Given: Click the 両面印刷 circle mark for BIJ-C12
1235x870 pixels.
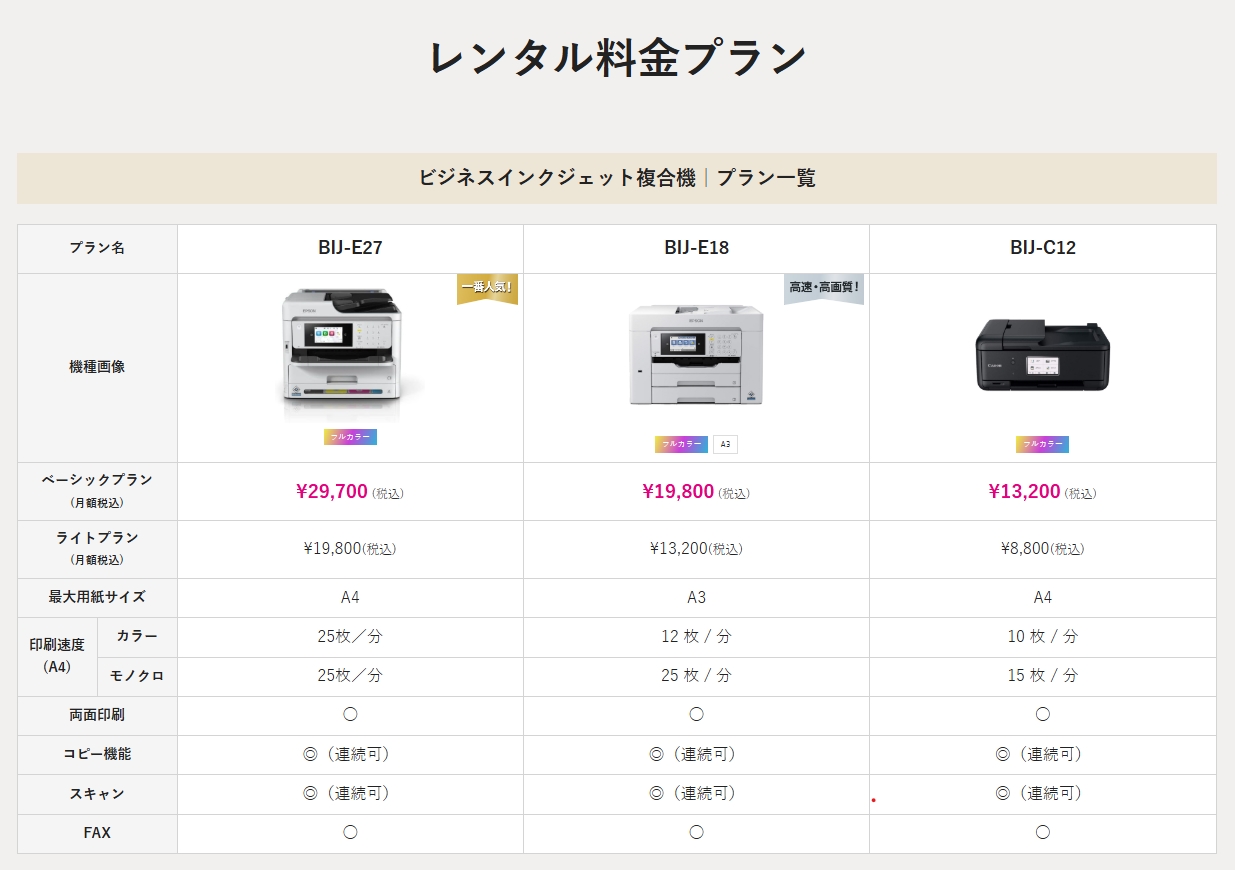Looking at the screenshot, I should tap(1042, 715).
